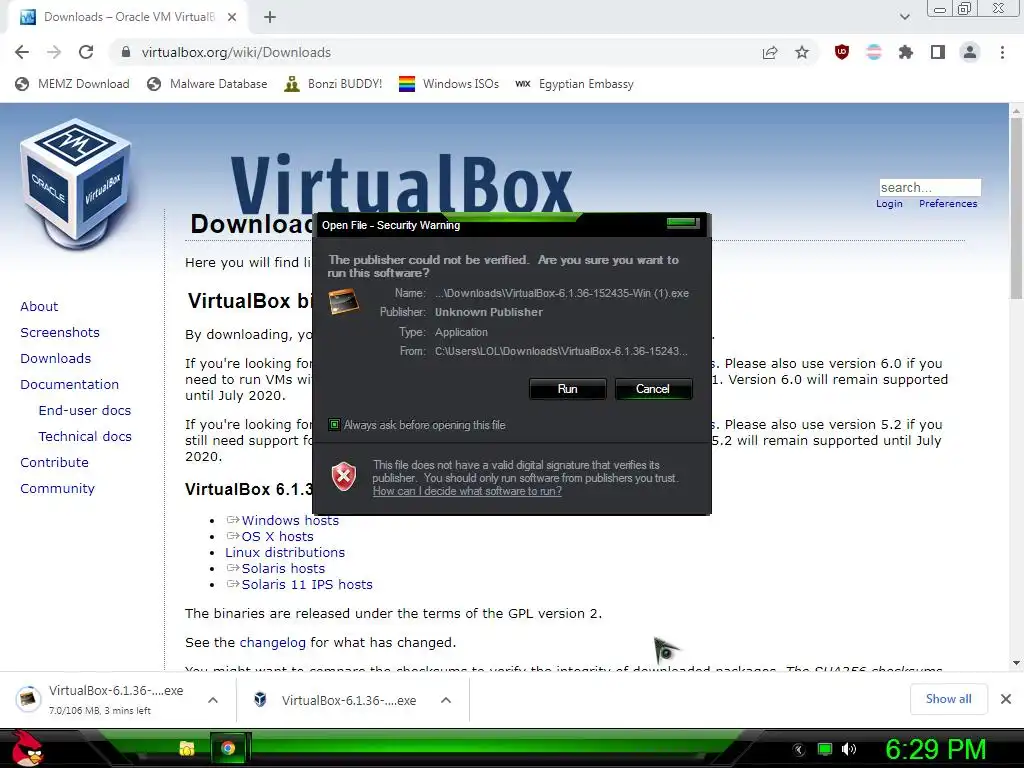Open the OS X hosts download link
Screen dimensions: 1024x768
click(278, 536)
